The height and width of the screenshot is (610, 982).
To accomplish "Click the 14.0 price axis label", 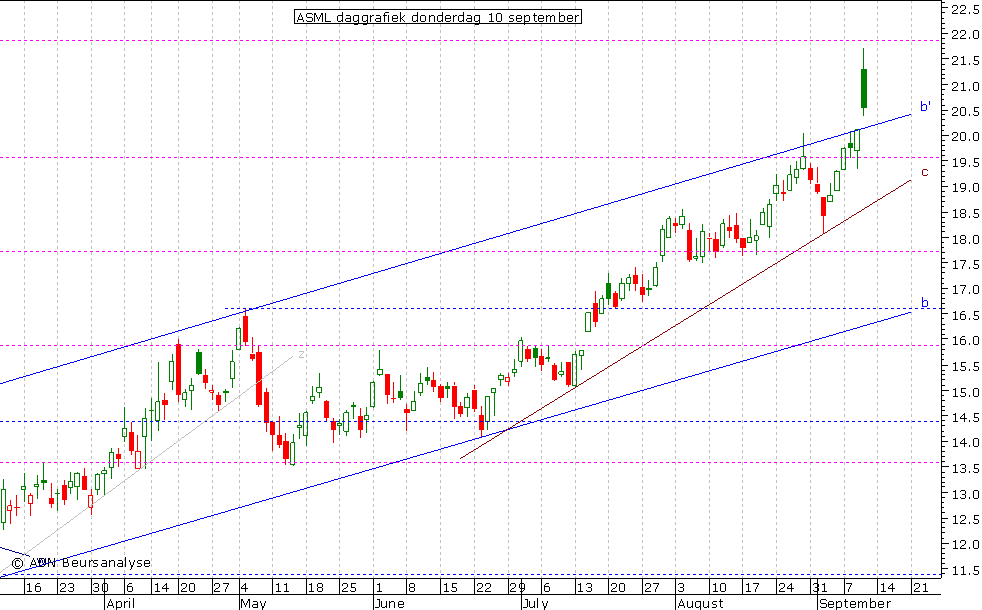I will pos(963,443).
